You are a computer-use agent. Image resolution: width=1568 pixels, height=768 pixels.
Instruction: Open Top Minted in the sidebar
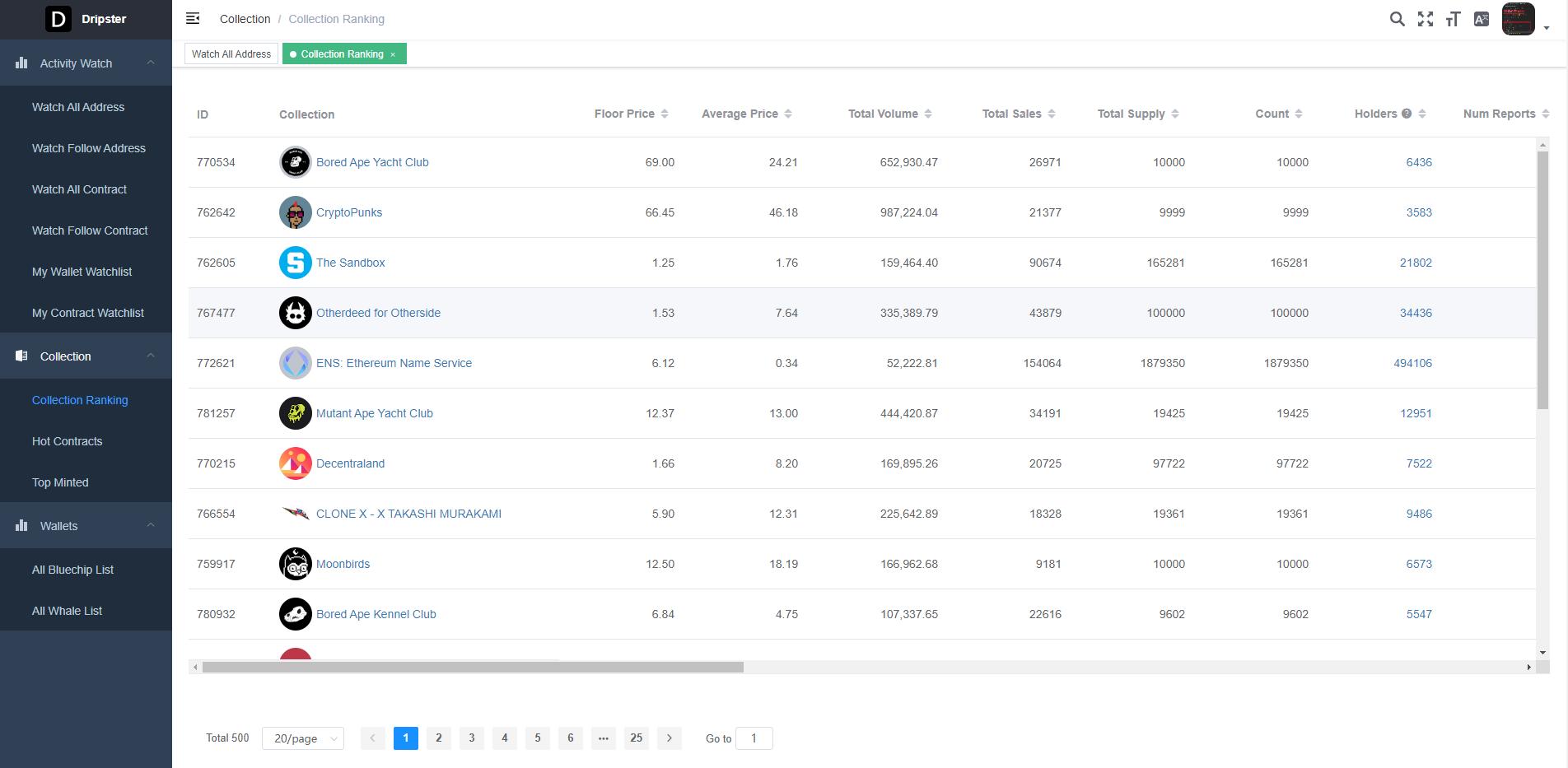tap(60, 482)
